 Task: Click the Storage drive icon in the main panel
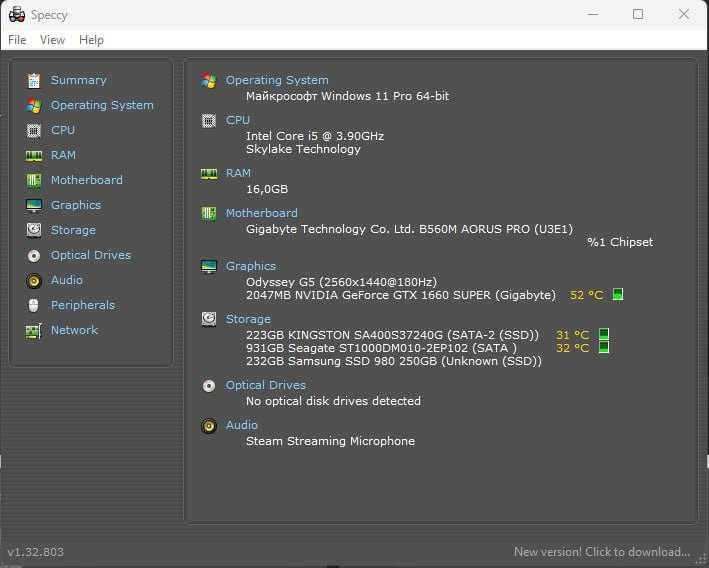208,319
